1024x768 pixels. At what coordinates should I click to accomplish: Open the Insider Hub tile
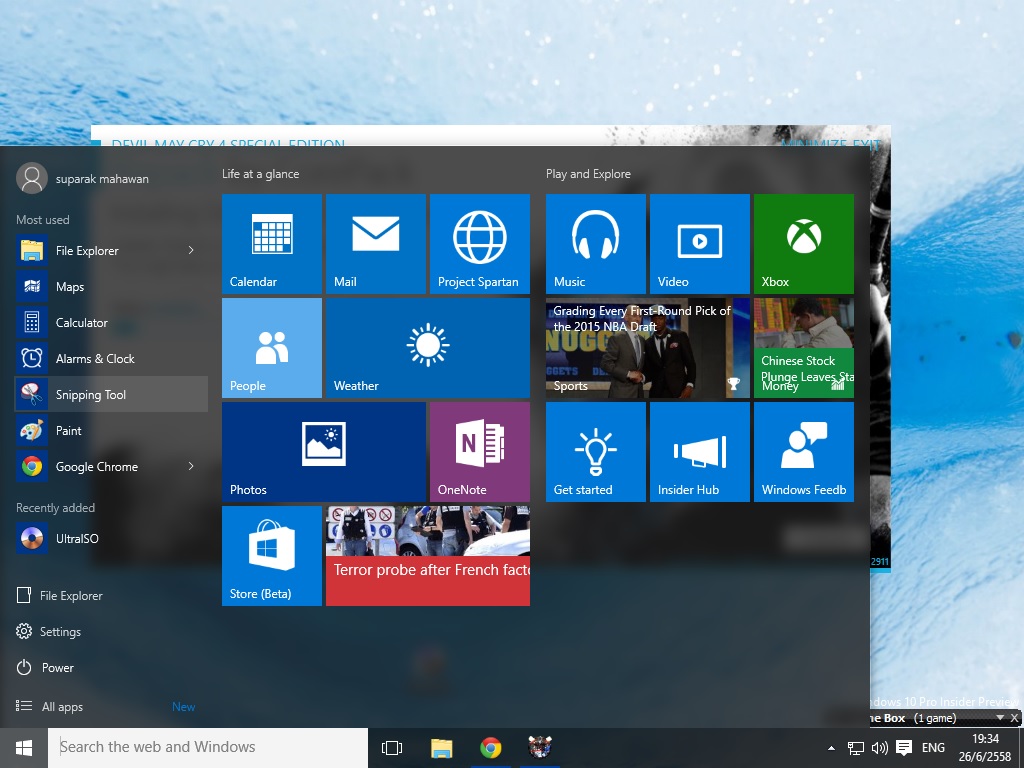pyautogui.click(x=699, y=451)
